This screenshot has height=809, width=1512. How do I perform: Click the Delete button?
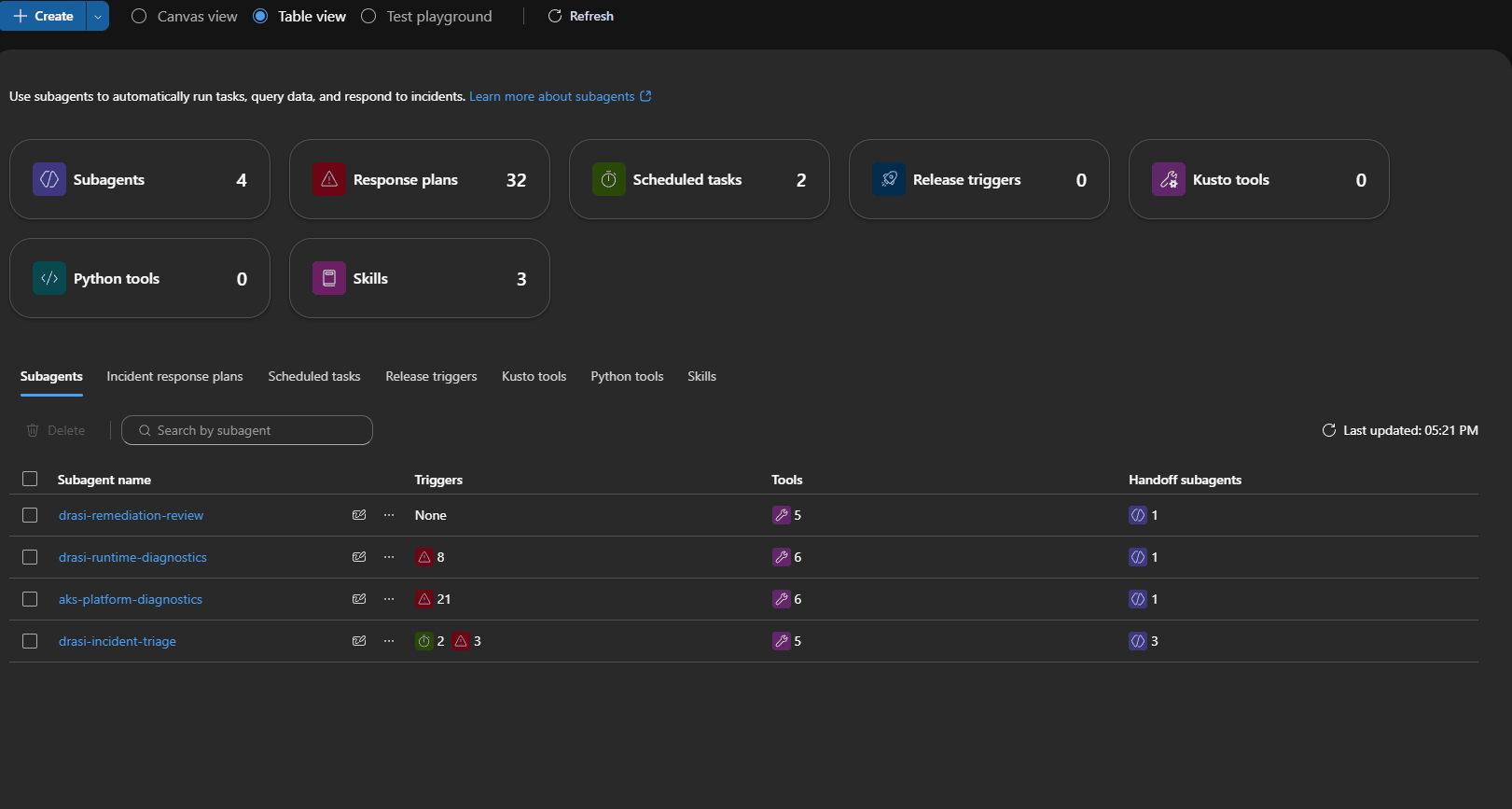[56, 430]
